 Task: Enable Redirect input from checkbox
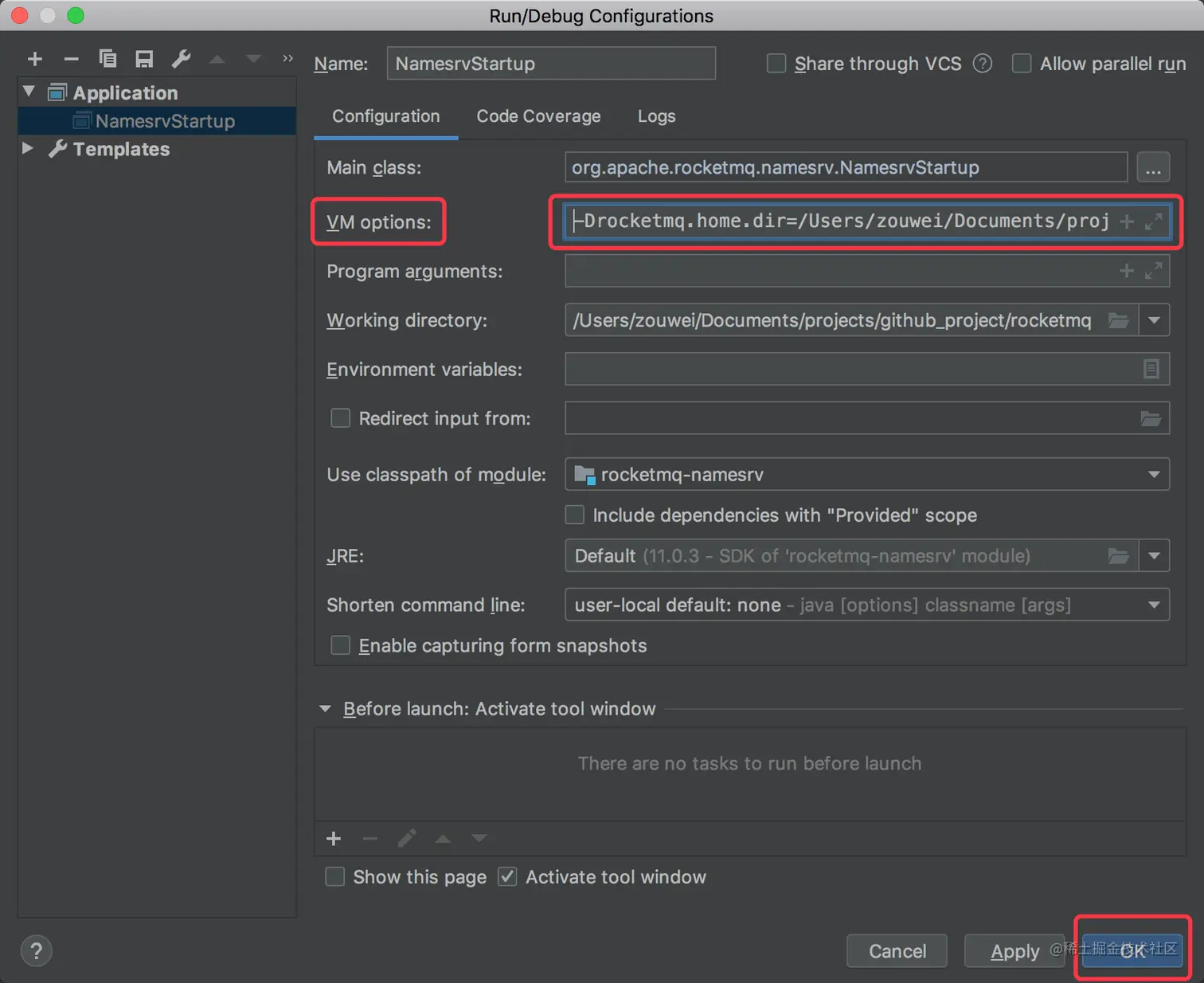click(x=340, y=418)
